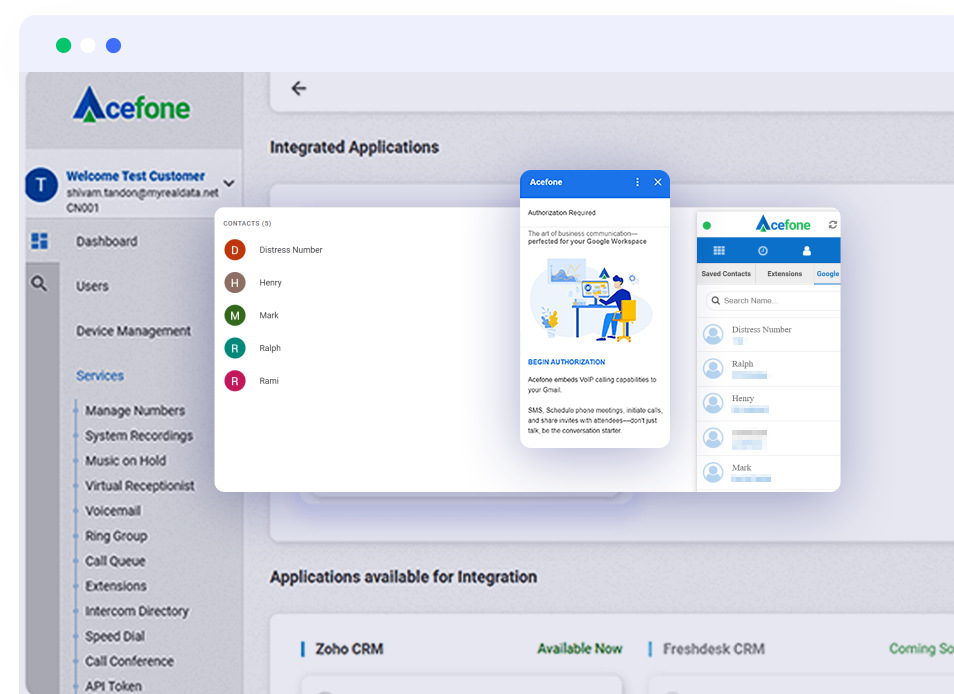Click the green status dot in widget
Screen dimensions: 954x694
click(x=707, y=226)
